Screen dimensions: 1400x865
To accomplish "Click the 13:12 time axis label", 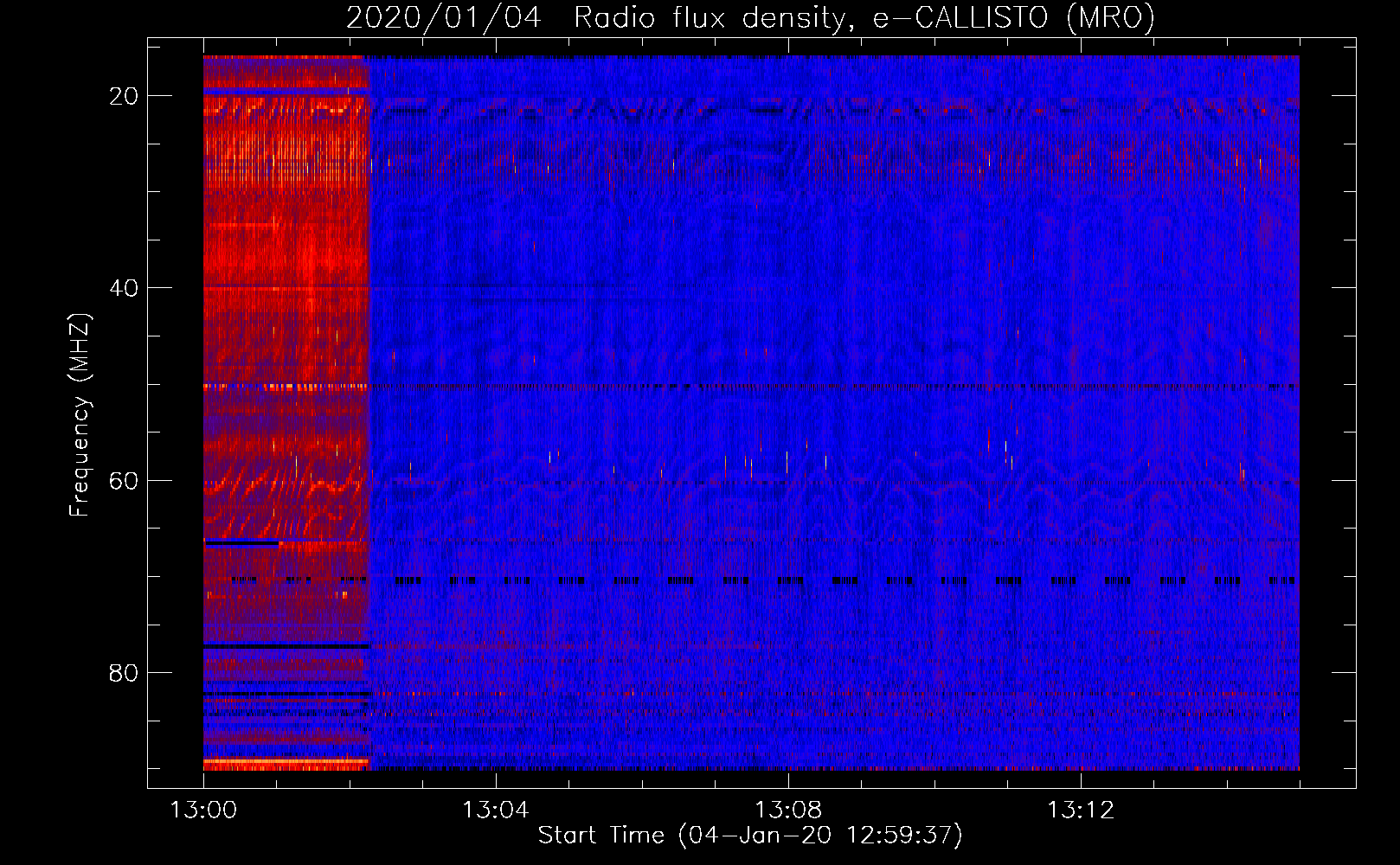I will coord(1080,811).
